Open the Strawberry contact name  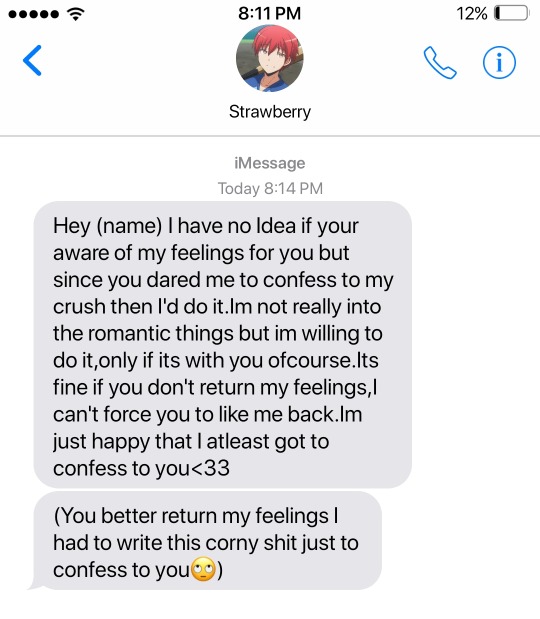coord(270,112)
